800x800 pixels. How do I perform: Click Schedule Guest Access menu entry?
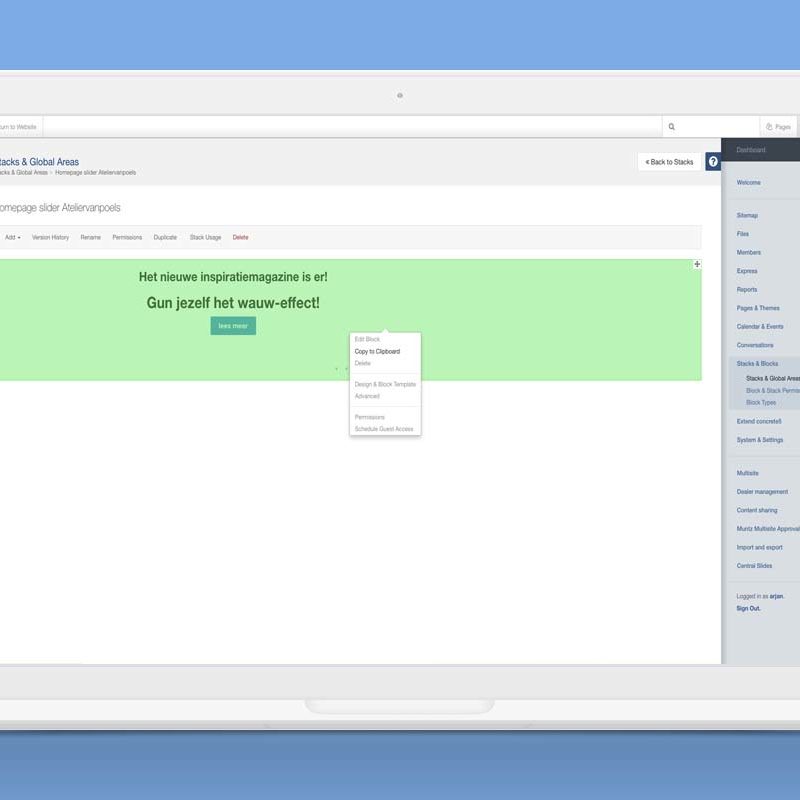[384, 429]
